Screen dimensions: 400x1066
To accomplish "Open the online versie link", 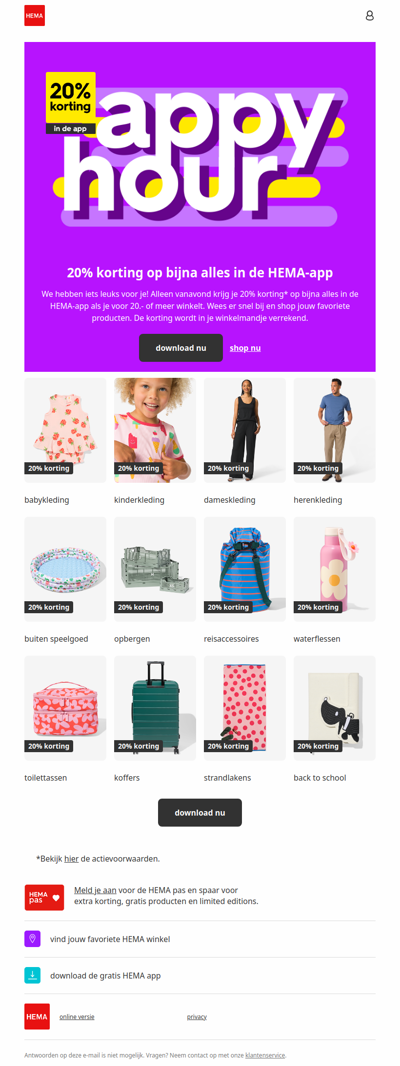I will pyautogui.click(x=77, y=1016).
